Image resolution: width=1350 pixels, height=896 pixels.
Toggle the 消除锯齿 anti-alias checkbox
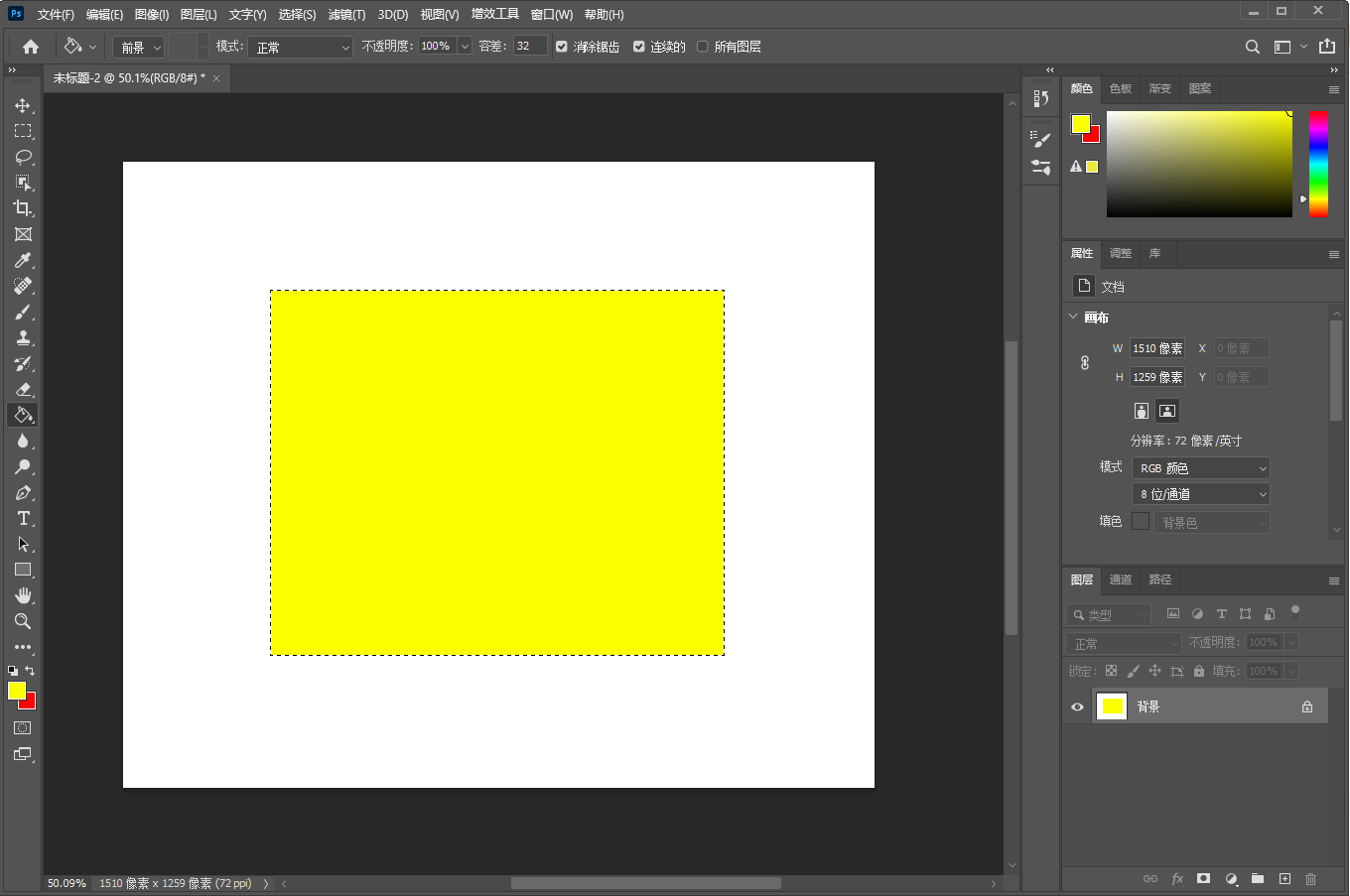click(x=562, y=47)
